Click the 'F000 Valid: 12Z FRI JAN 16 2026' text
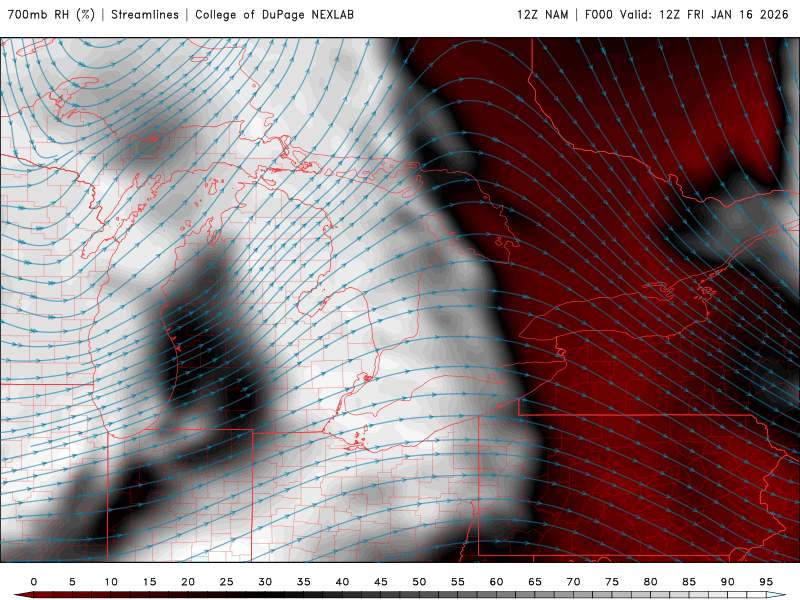 tap(687, 15)
